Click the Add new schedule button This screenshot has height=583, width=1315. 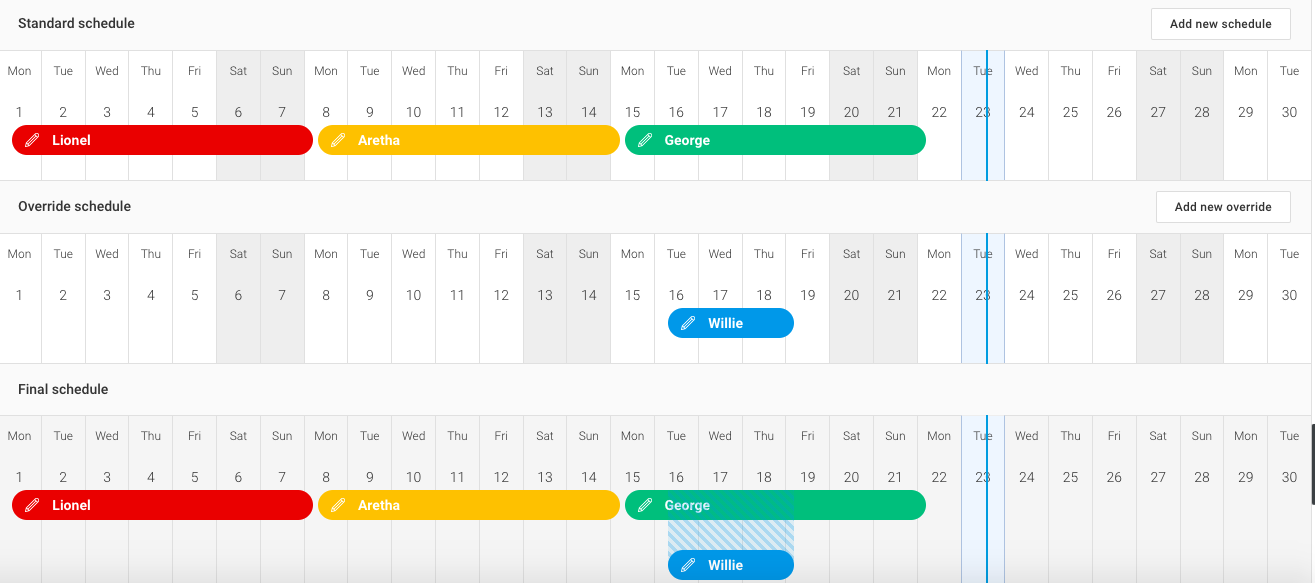1221,24
